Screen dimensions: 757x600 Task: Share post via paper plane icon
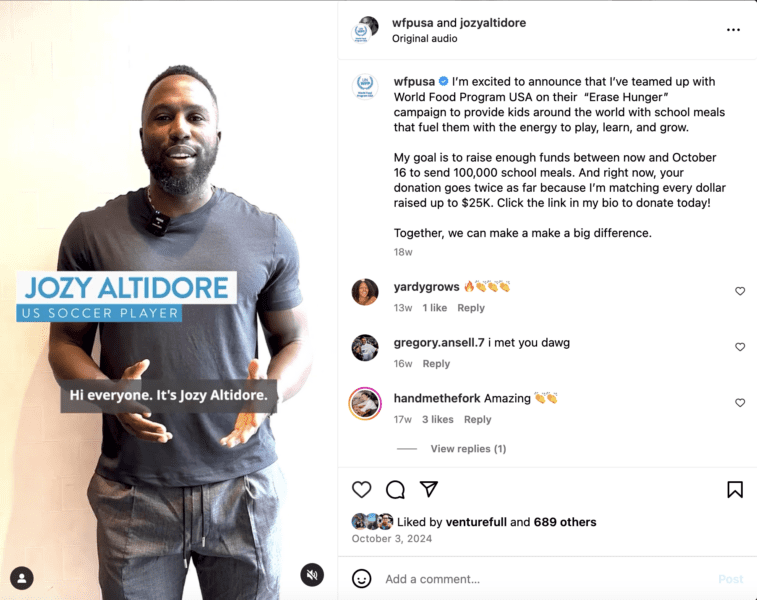[429, 489]
